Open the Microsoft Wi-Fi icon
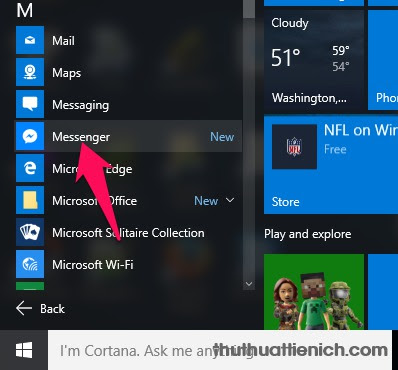 [30, 264]
